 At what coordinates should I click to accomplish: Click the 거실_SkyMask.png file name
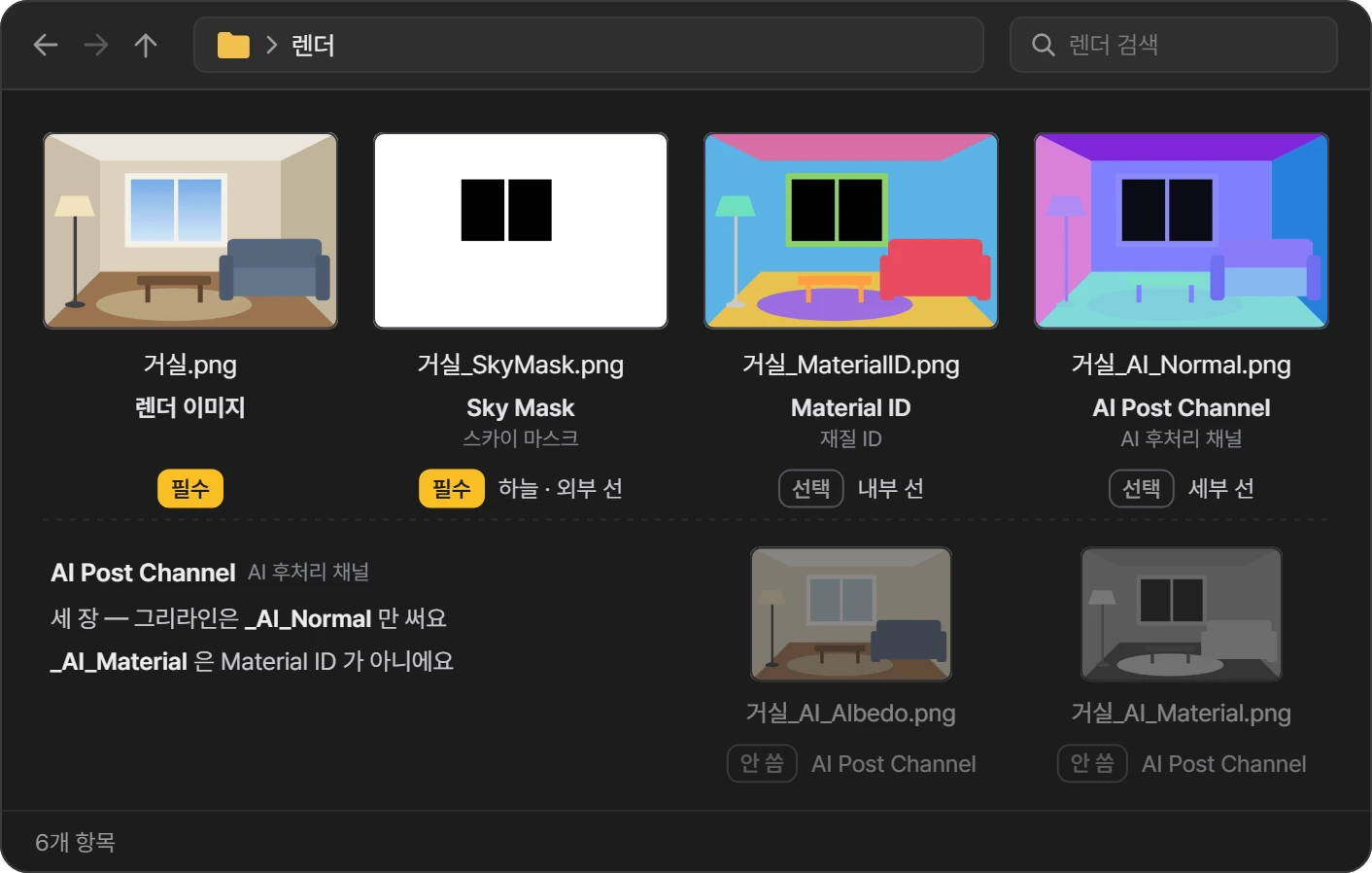[521, 365]
